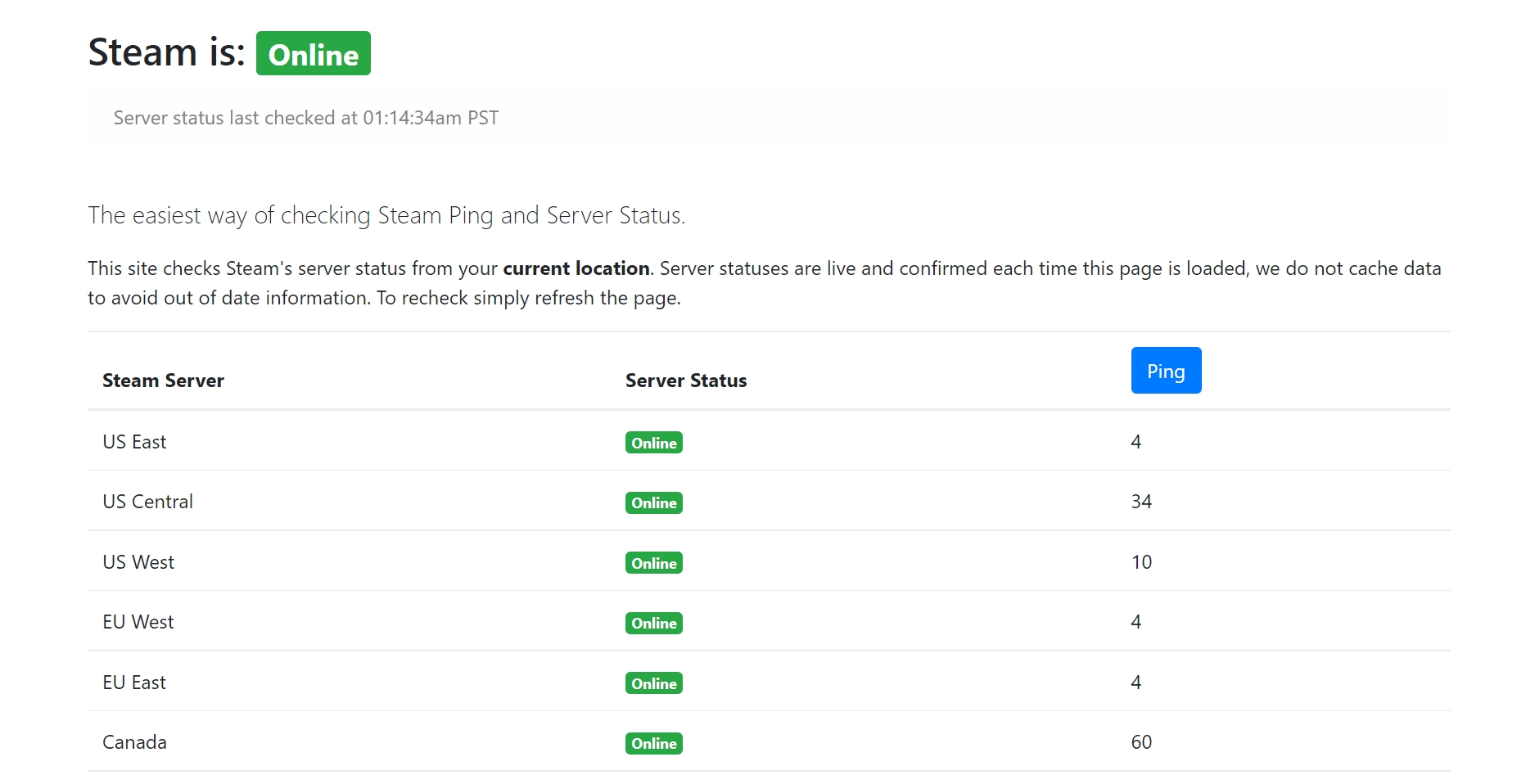Click the EU West Online status badge
The image size is (1535, 784).
(x=653, y=623)
